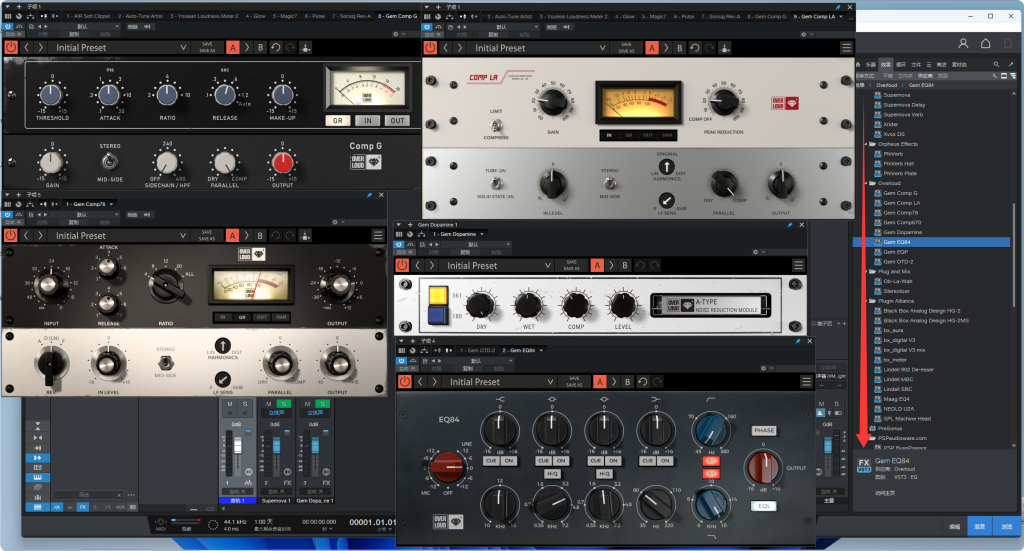This screenshot has width=1024, height=551.
Task: Open hamburger menu in Gem Comp76
Action: pos(377,235)
